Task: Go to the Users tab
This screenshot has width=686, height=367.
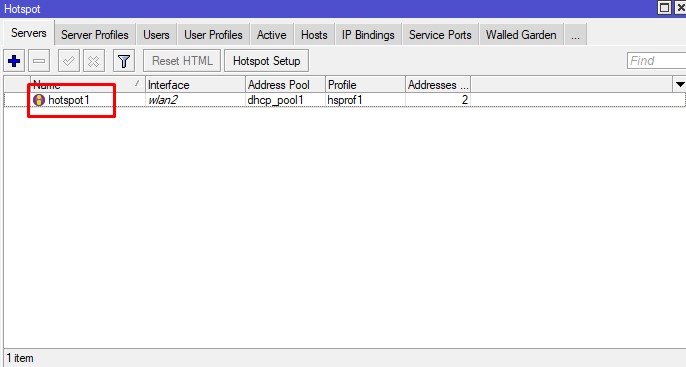Action: tap(156, 35)
